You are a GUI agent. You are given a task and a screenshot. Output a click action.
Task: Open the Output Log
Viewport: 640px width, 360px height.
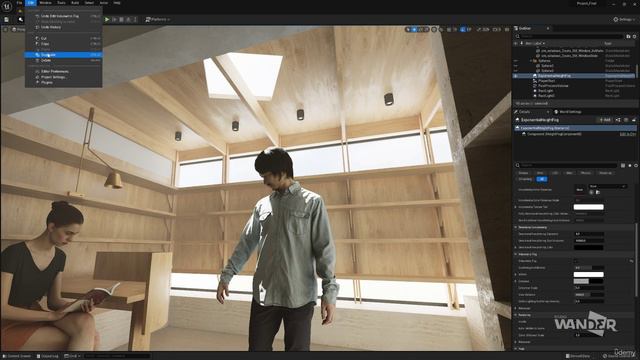[48, 356]
